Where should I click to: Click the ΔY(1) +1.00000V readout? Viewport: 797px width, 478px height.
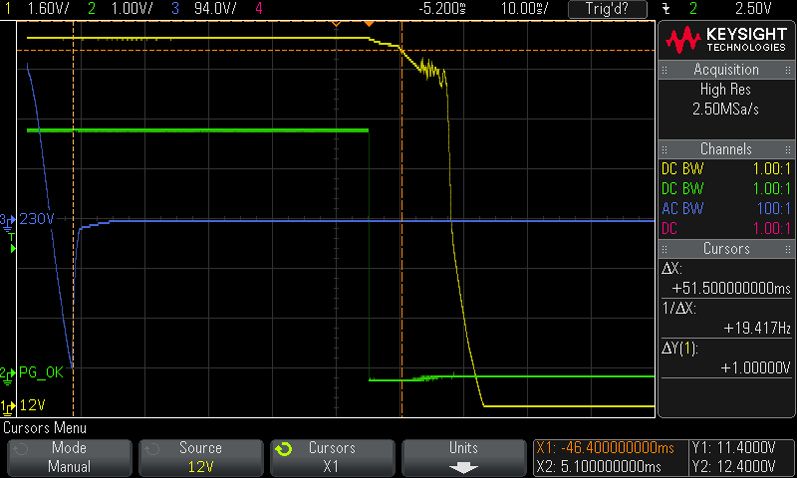[x=726, y=358]
